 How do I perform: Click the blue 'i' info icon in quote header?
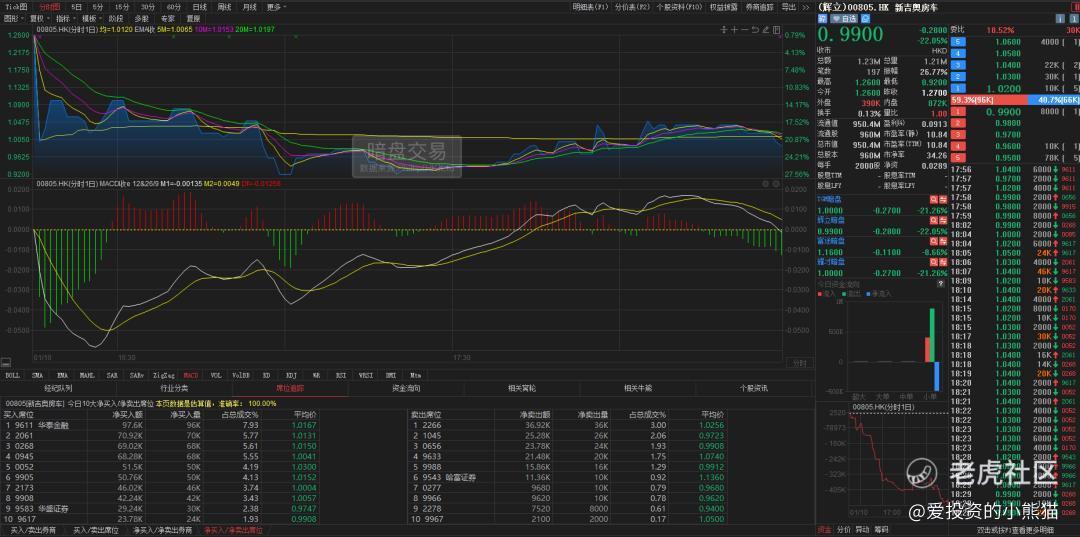coord(1059,19)
